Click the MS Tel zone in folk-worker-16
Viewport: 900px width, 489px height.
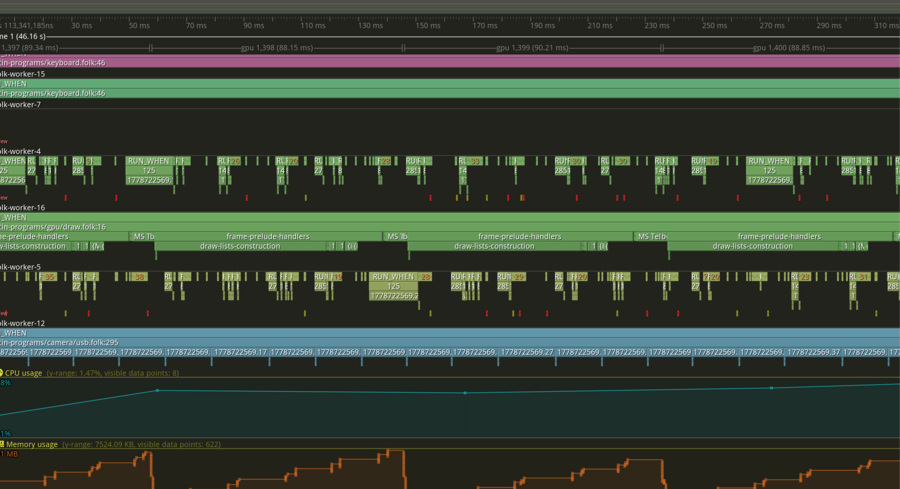pyautogui.click(x=651, y=236)
